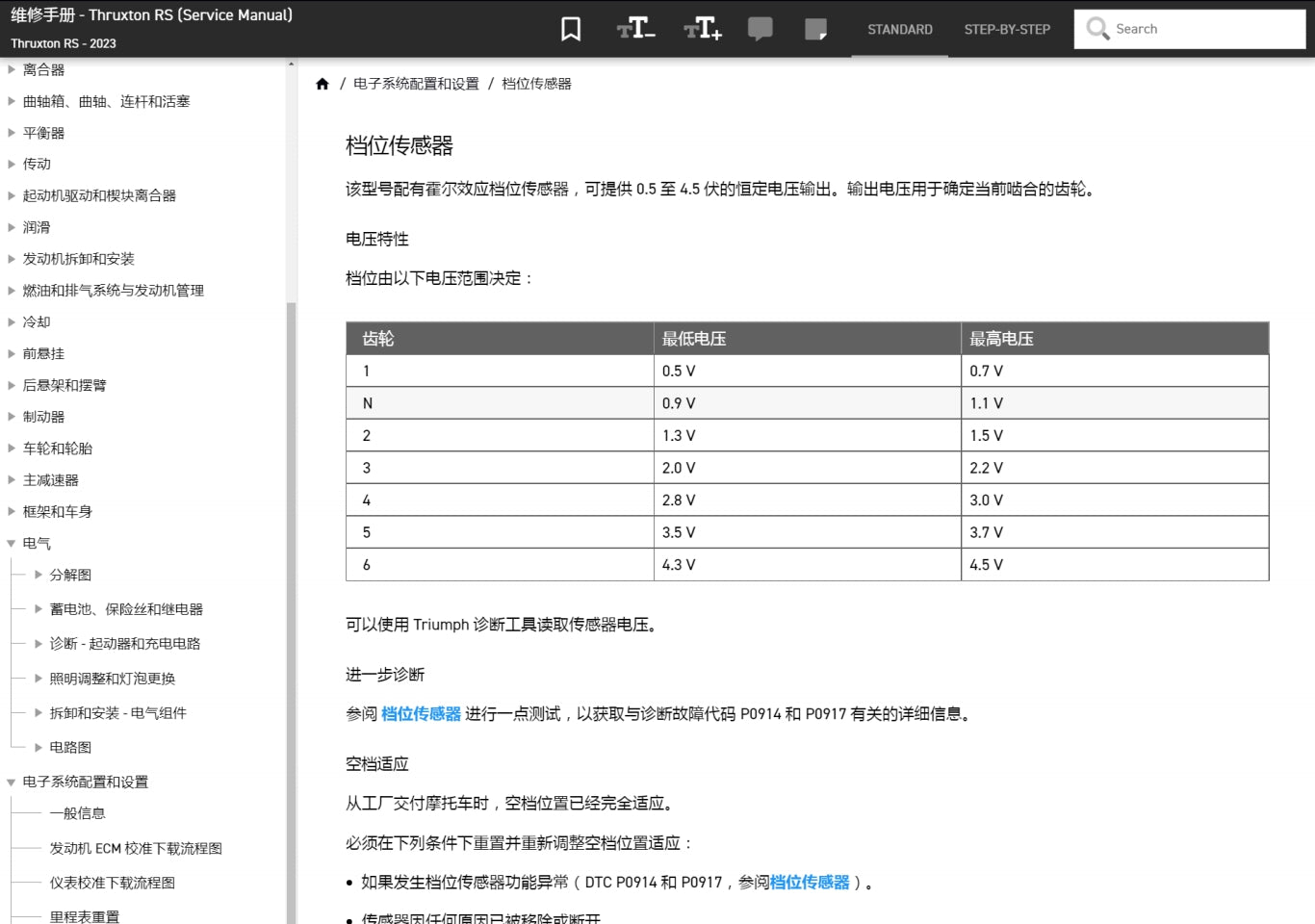Click the home icon in the breadcrumb
Viewport: 1315px width, 924px height.
[x=322, y=84]
